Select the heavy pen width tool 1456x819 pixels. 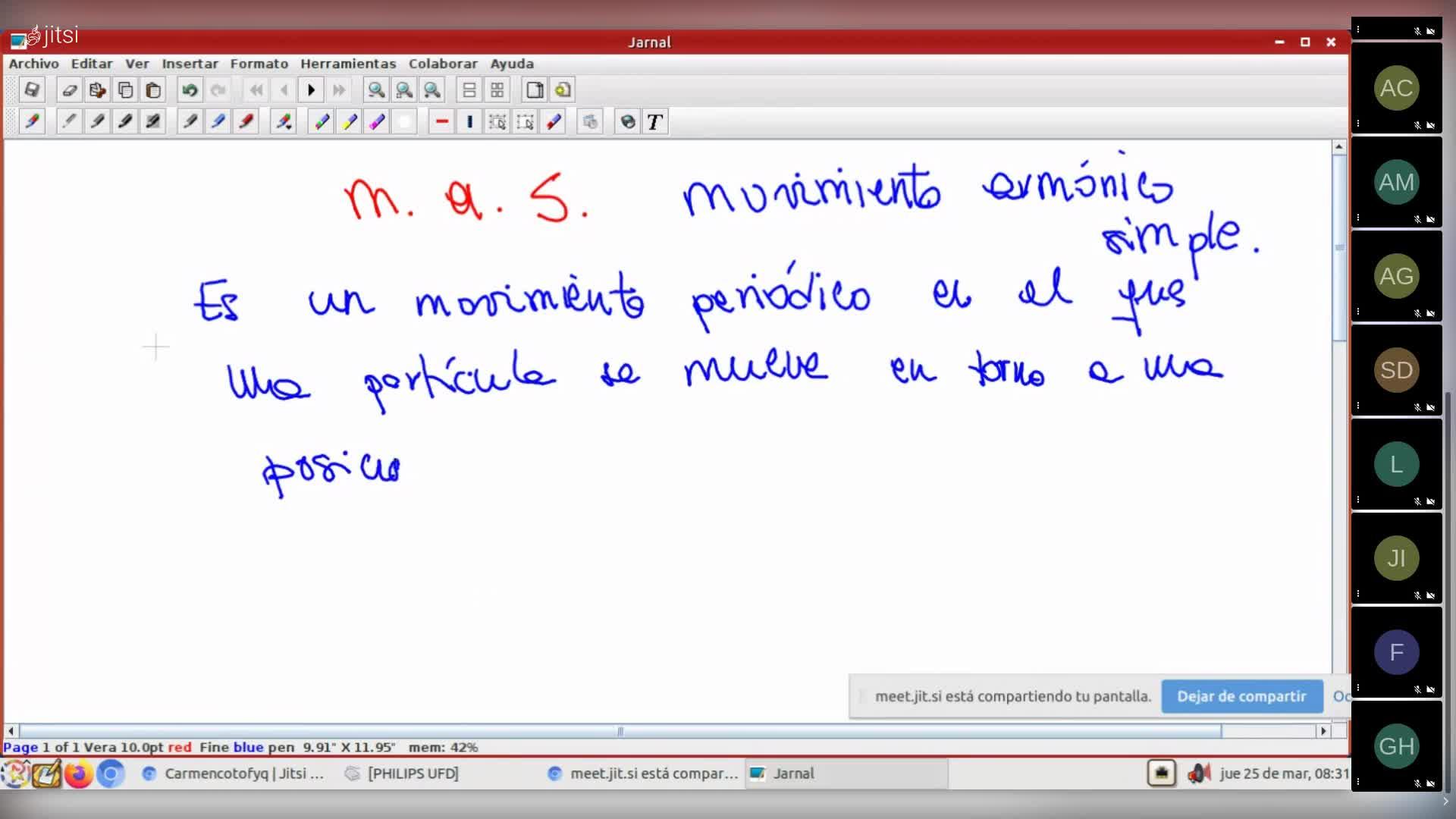125,122
